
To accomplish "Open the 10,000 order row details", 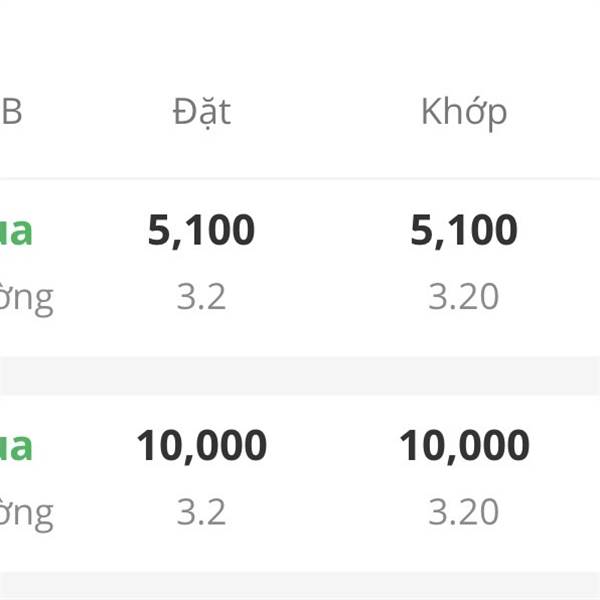I will [x=330, y=480].
